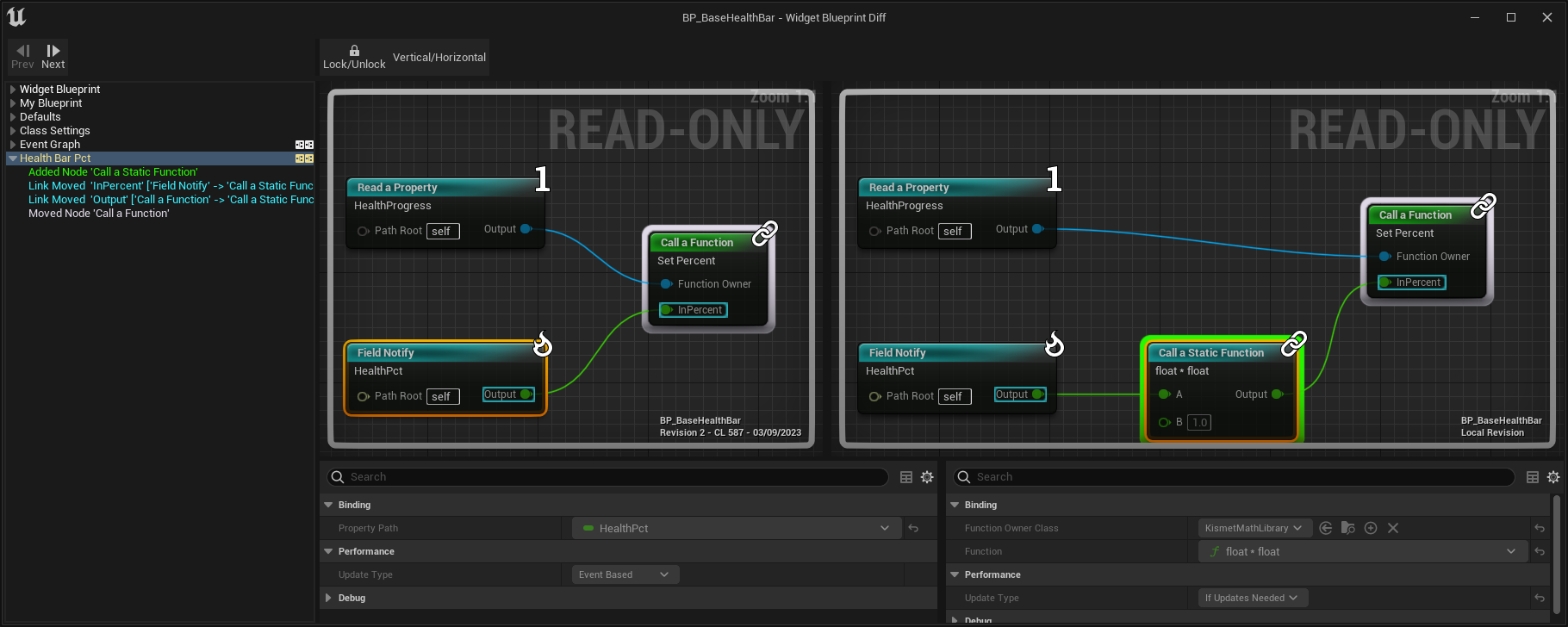Expand the Event Graph tree item
Viewport: 1568px width, 627px height.
pos(13,145)
